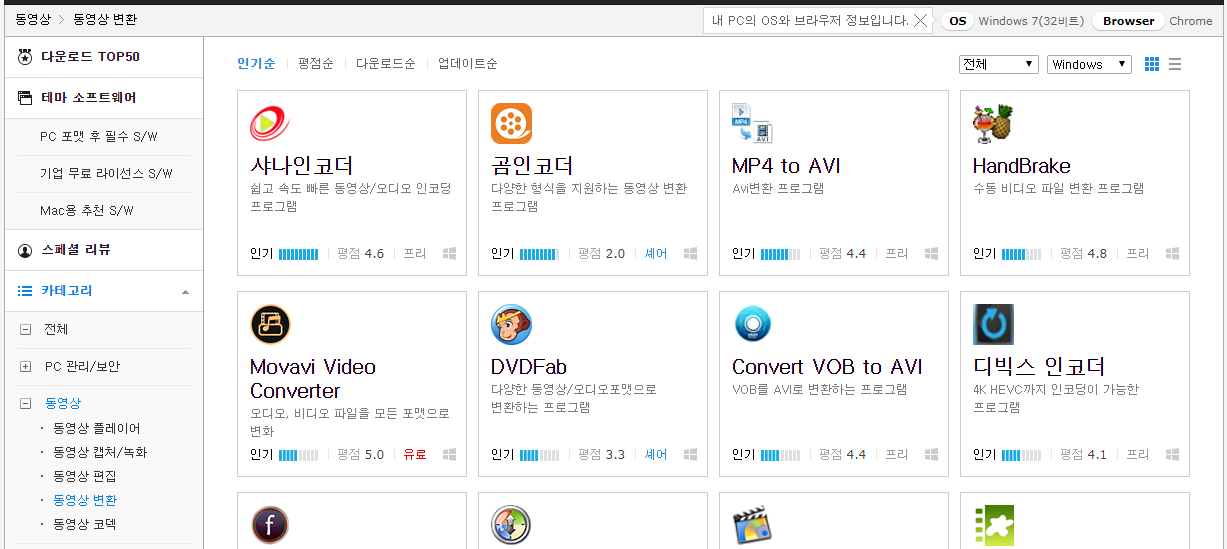1227x549 pixels.
Task: Sort by 인기순
Action: tap(256, 64)
